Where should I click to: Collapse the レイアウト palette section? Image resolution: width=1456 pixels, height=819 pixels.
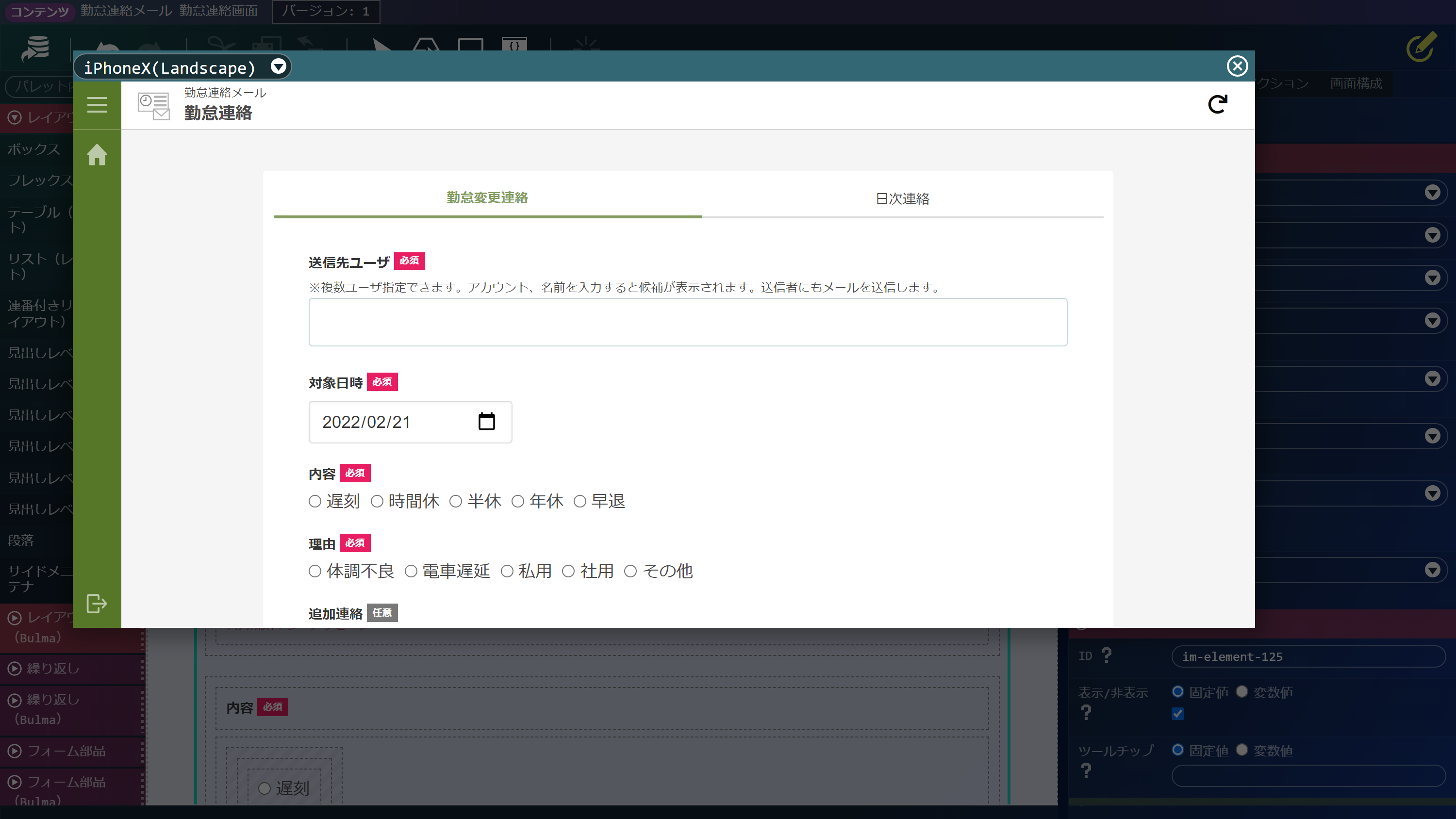pyautogui.click(x=15, y=117)
